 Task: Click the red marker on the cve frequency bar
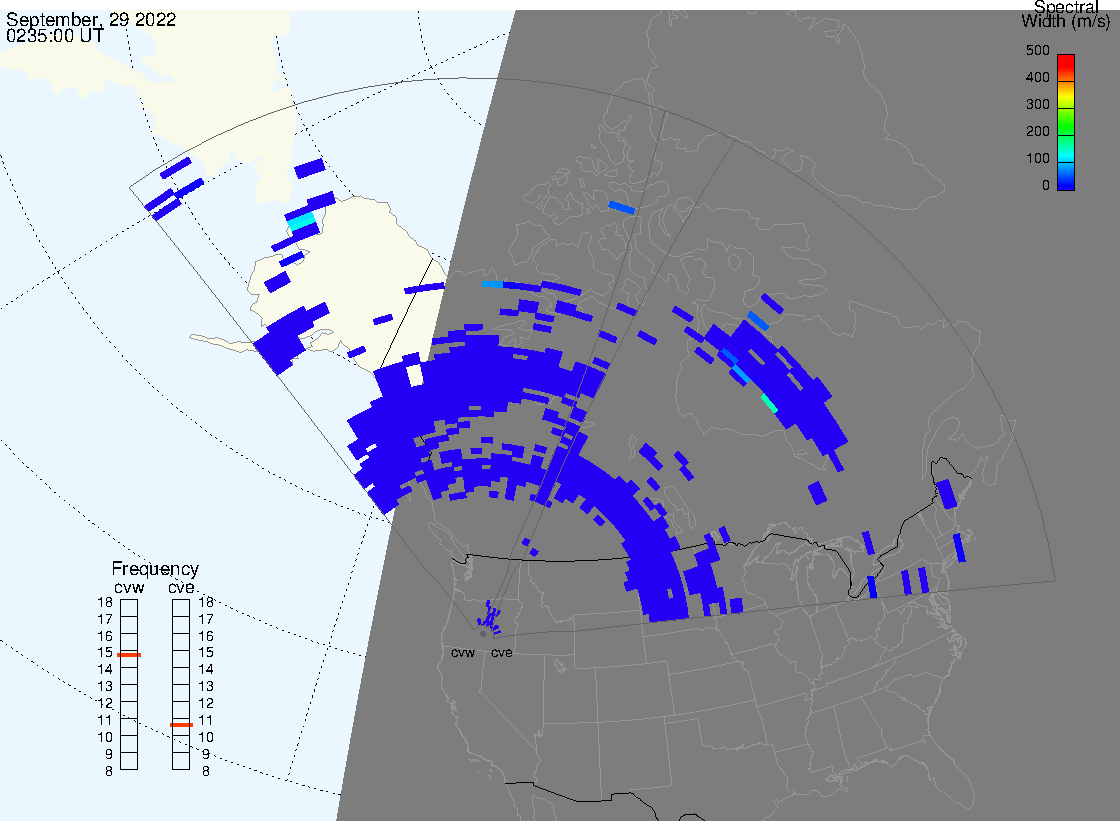[x=181, y=725]
